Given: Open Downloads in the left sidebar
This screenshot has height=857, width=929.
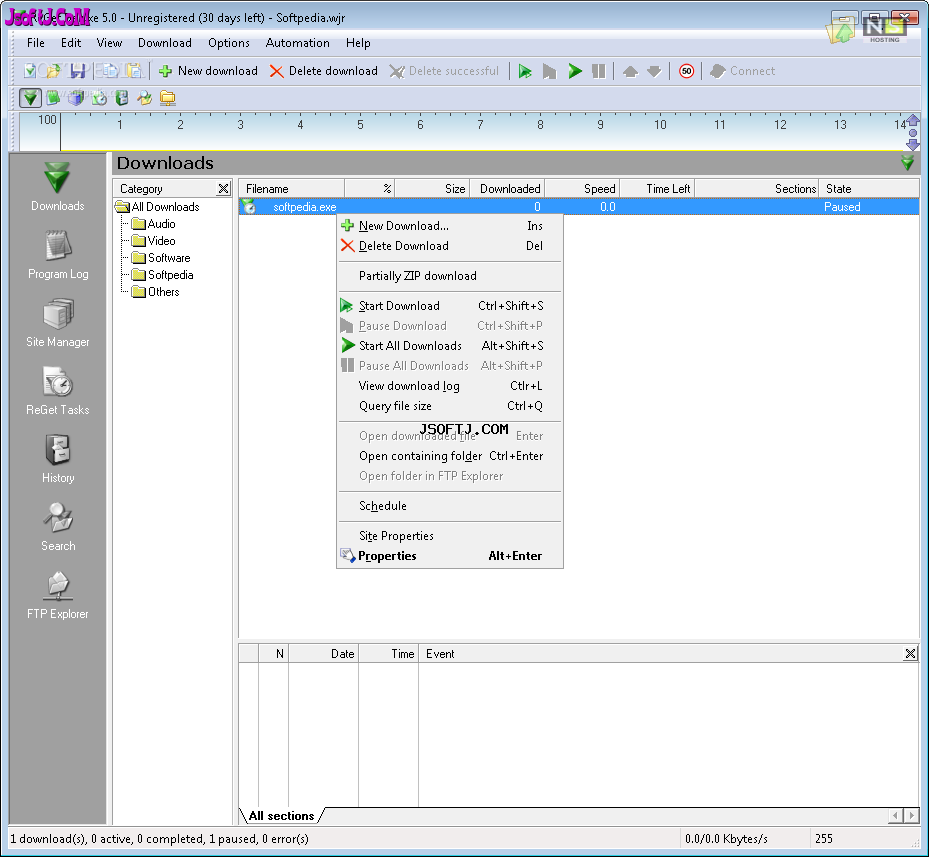Looking at the screenshot, I should click(x=57, y=187).
